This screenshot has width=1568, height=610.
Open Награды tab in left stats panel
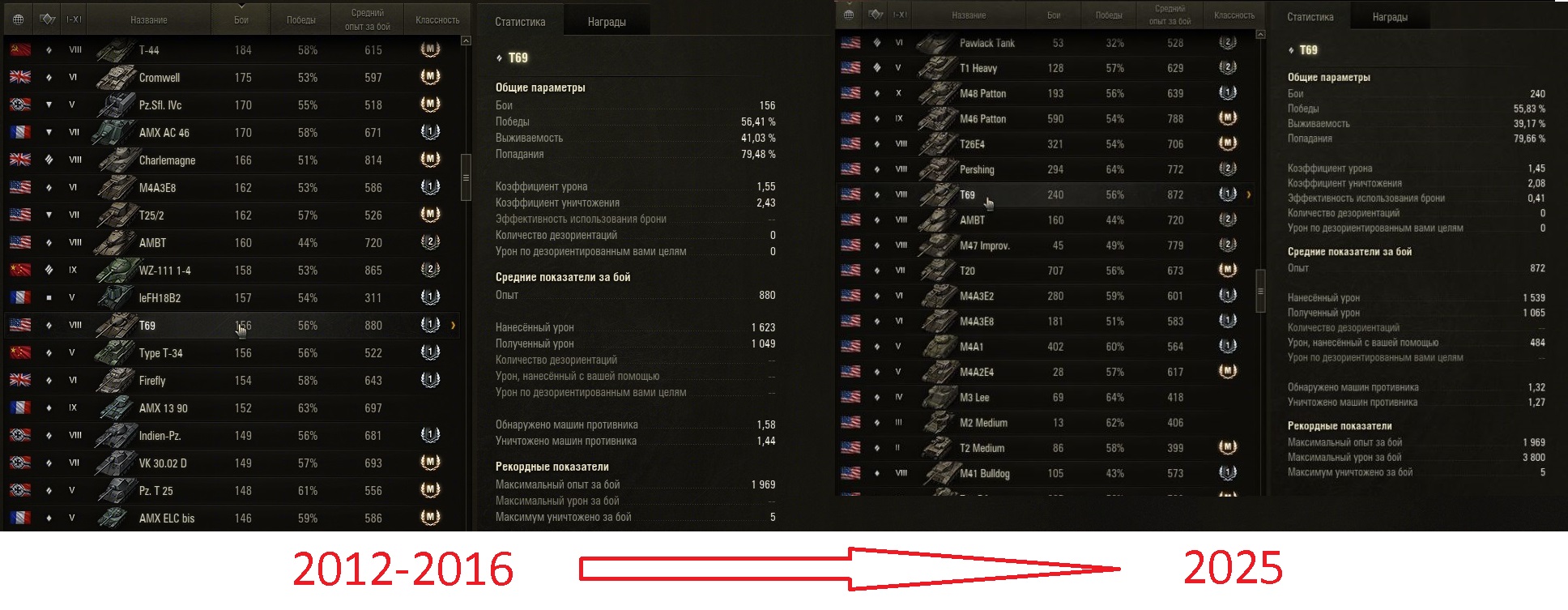pyautogui.click(x=607, y=22)
